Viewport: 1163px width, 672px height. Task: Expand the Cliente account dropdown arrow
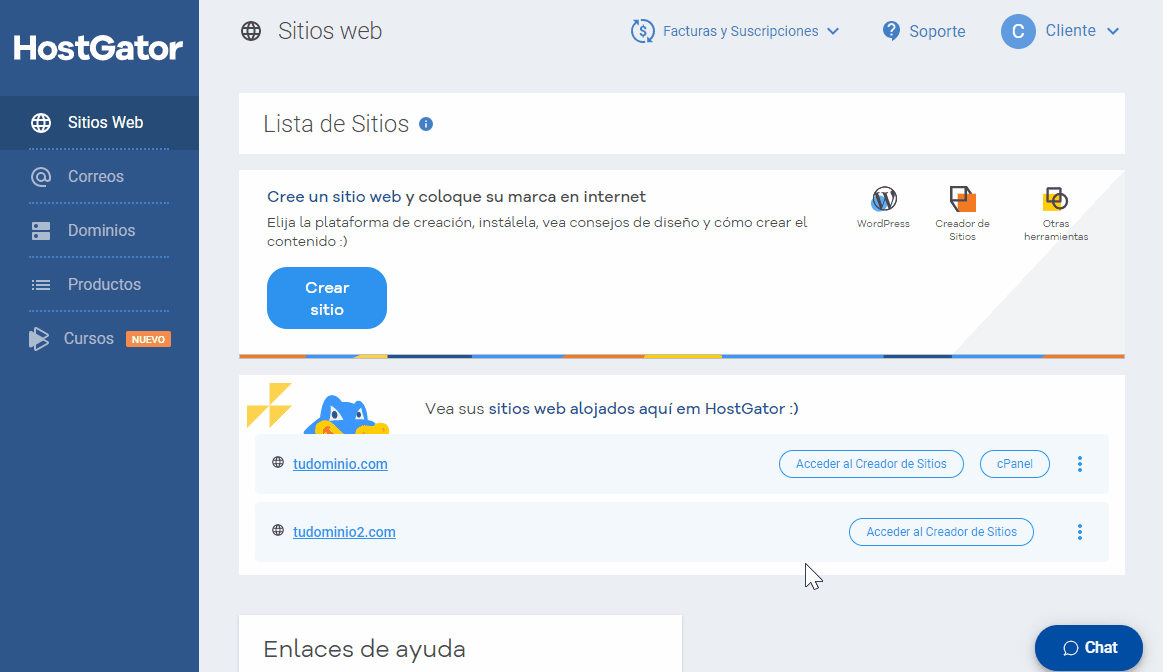coord(1113,31)
